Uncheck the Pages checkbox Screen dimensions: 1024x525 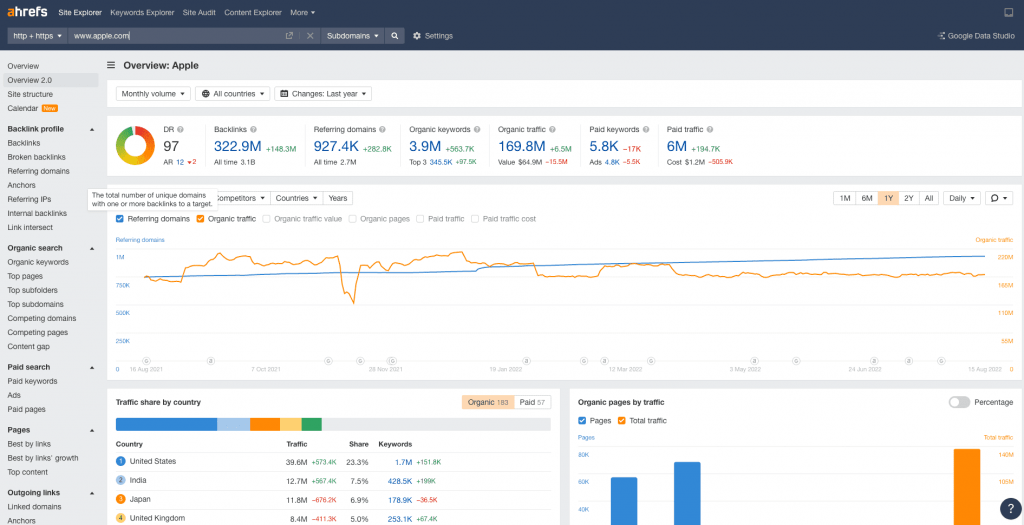tap(582, 421)
